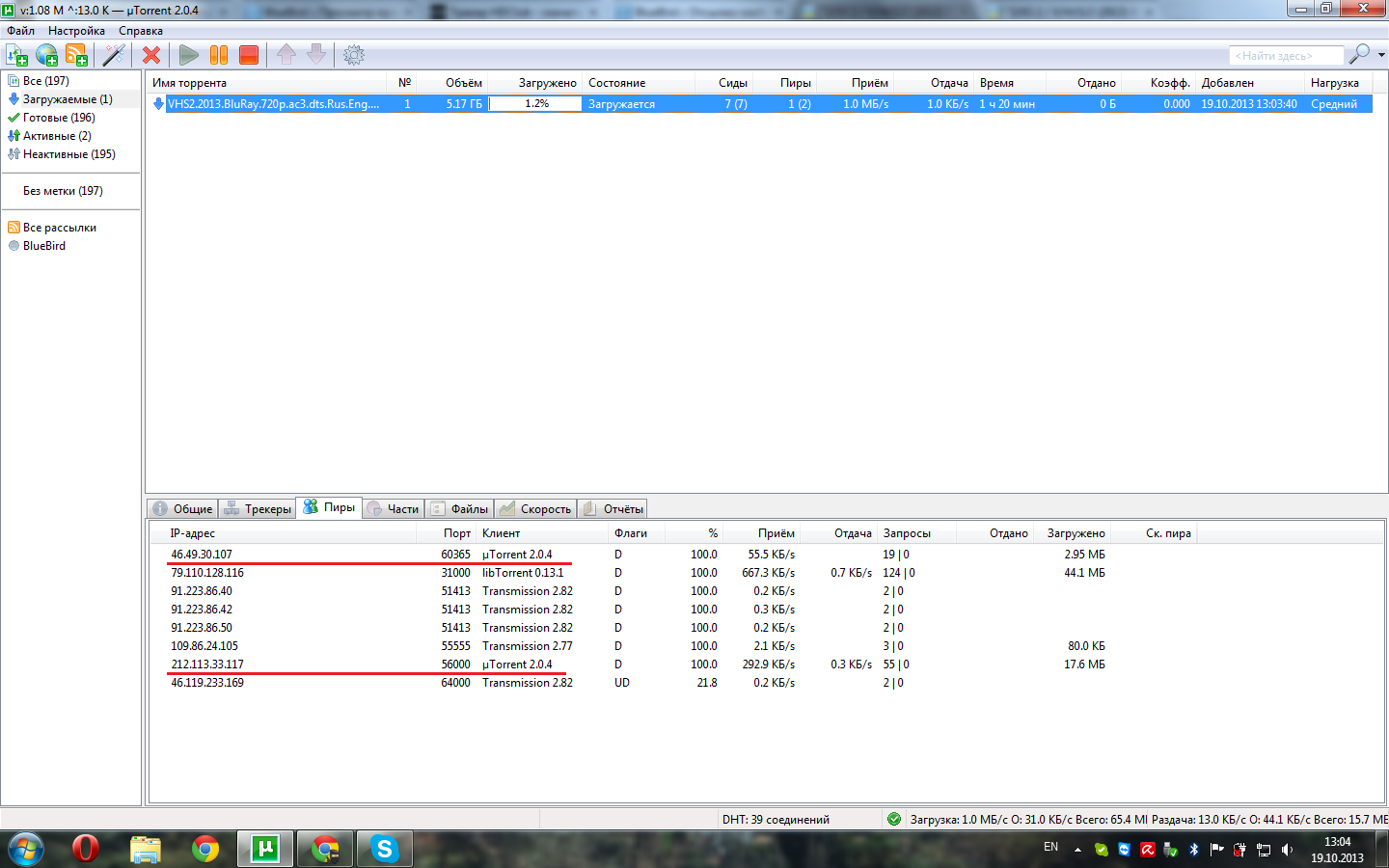Show hidden tray icons arrow

[x=1077, y=850]
